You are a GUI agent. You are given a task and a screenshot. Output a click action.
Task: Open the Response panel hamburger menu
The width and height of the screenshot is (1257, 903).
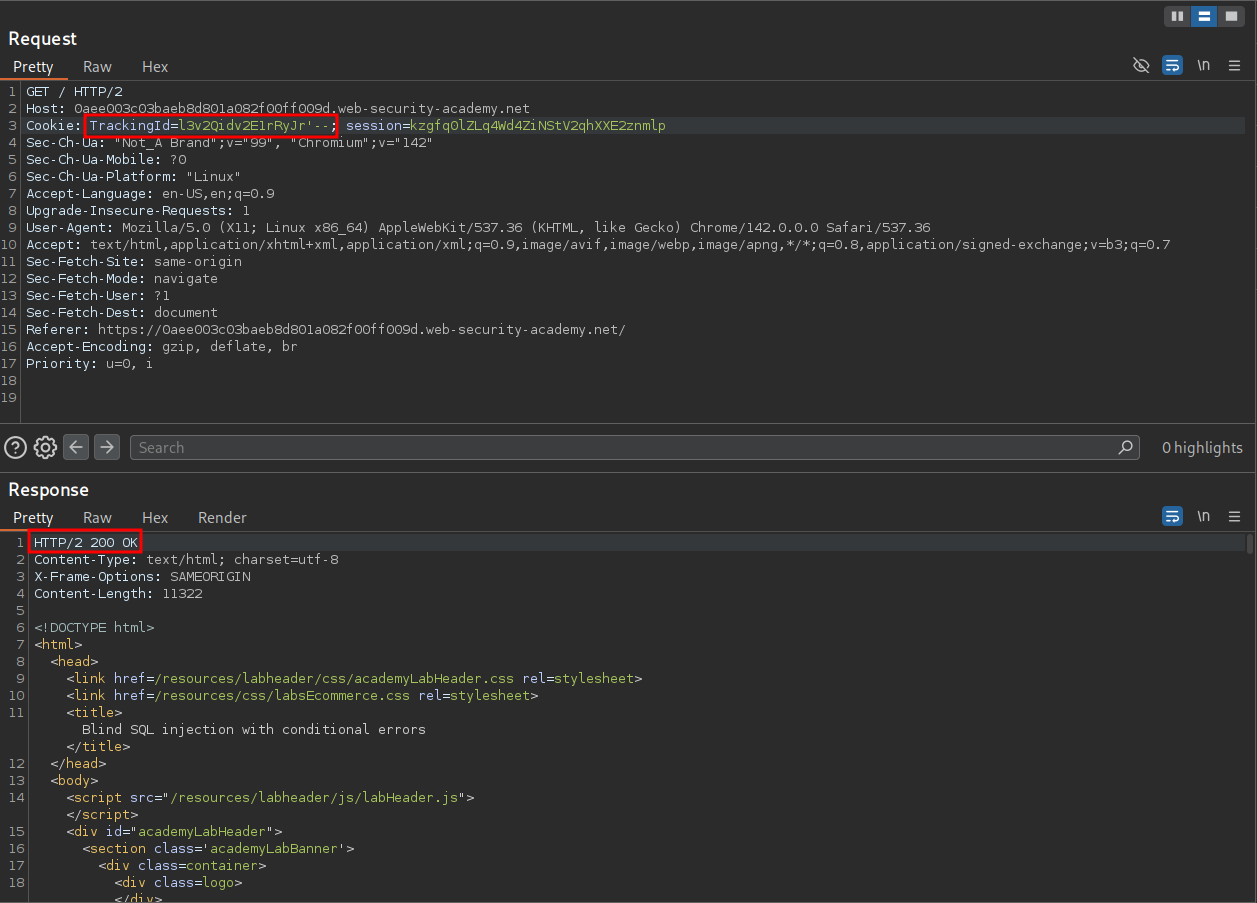(x=1235, y=517)
